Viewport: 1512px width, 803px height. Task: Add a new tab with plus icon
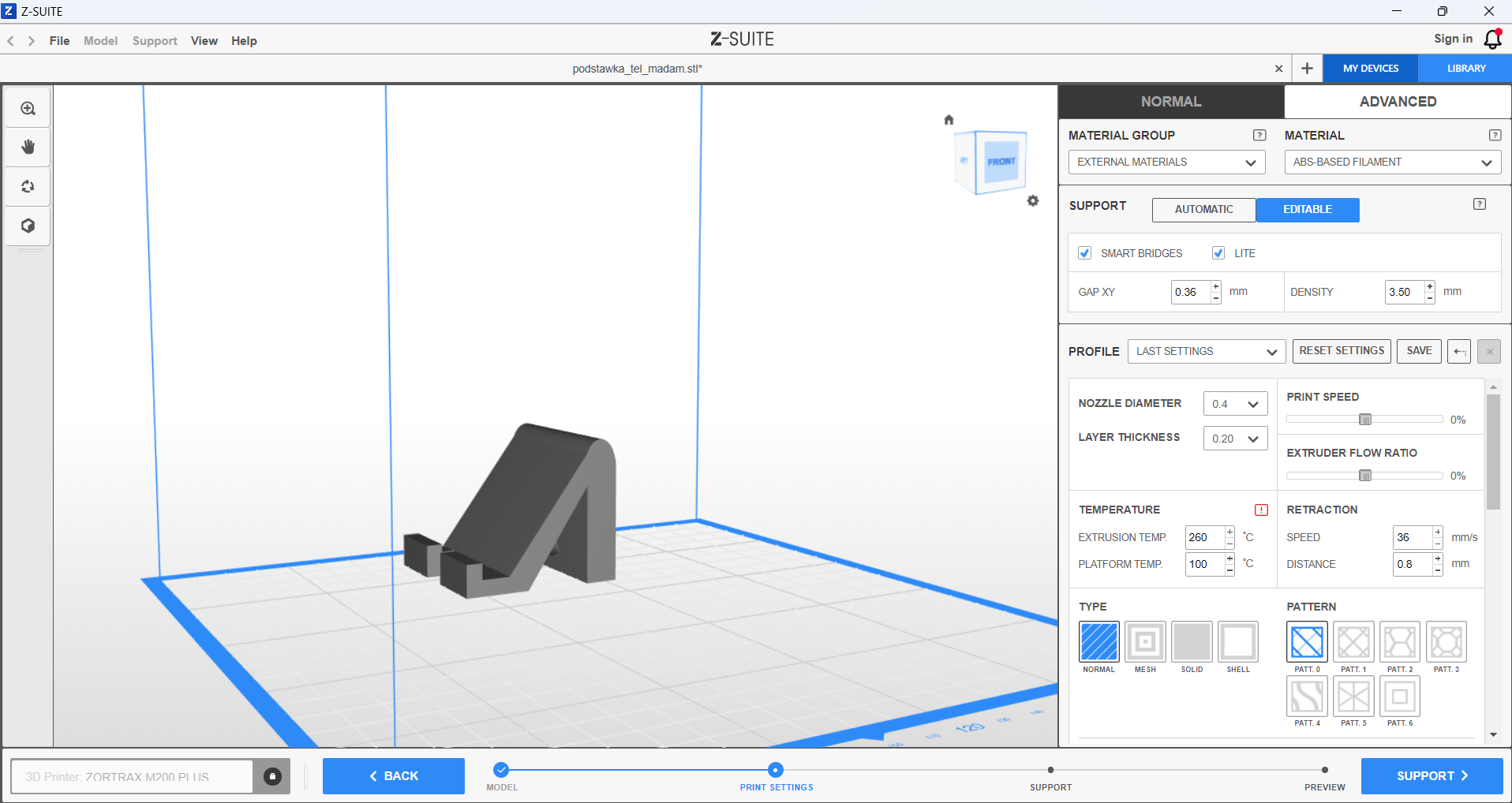(1307, 69)
